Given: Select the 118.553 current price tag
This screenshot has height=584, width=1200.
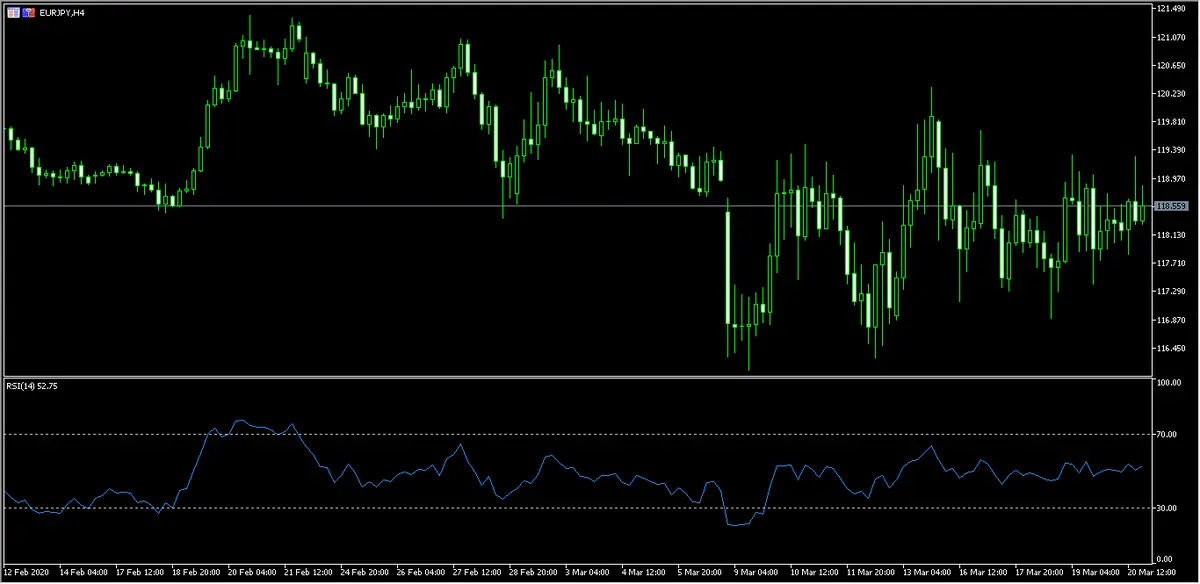Looking at the screenshot, I should point(1169,206).
